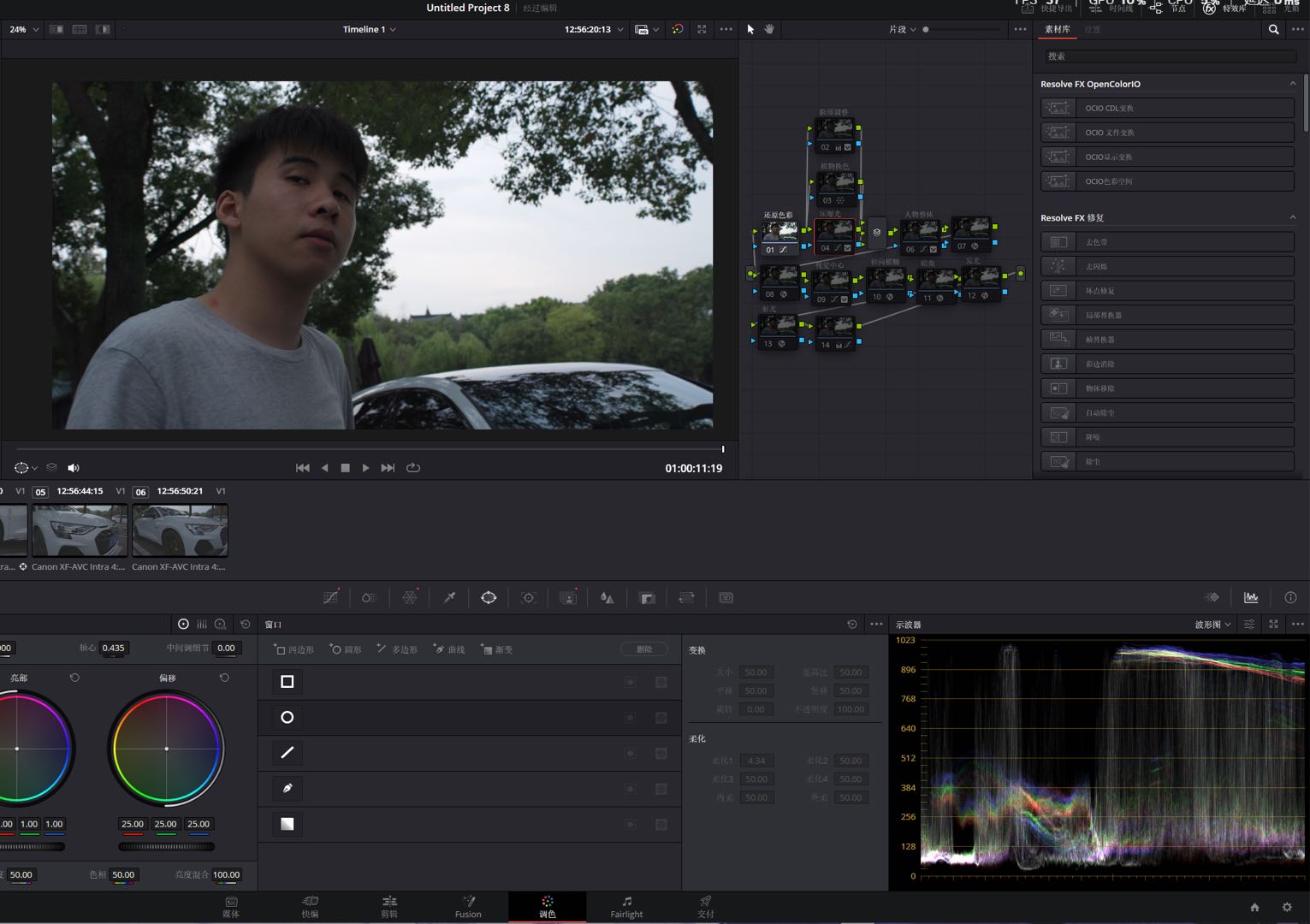Open the Power Window palette
This screenshot has width=1310, height=924.
point(489,597)
